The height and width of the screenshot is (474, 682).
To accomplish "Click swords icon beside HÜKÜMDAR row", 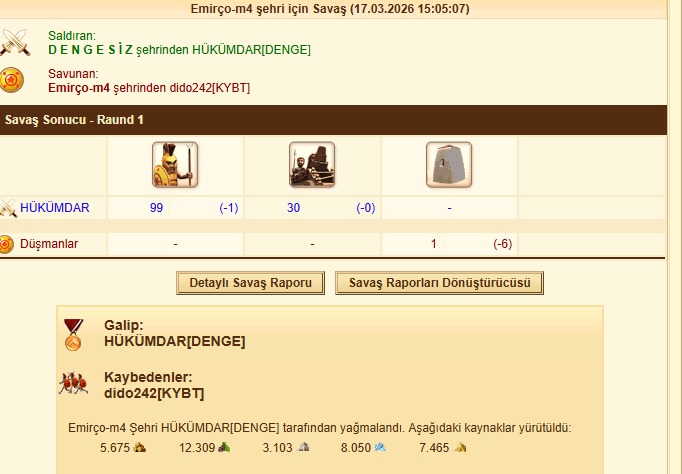I will 8,208.
